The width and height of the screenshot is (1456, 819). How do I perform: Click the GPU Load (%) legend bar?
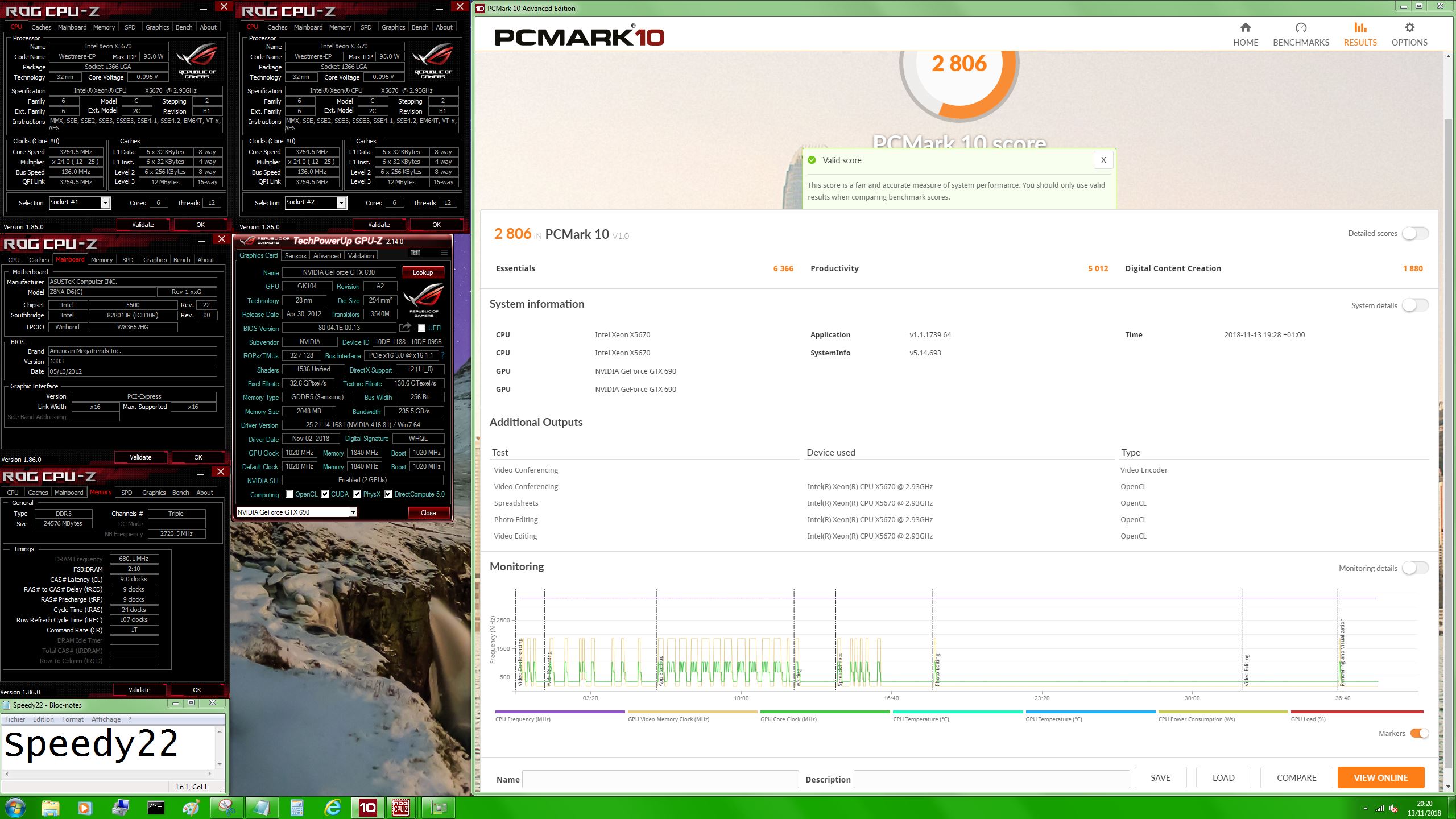click(1357, 712)
